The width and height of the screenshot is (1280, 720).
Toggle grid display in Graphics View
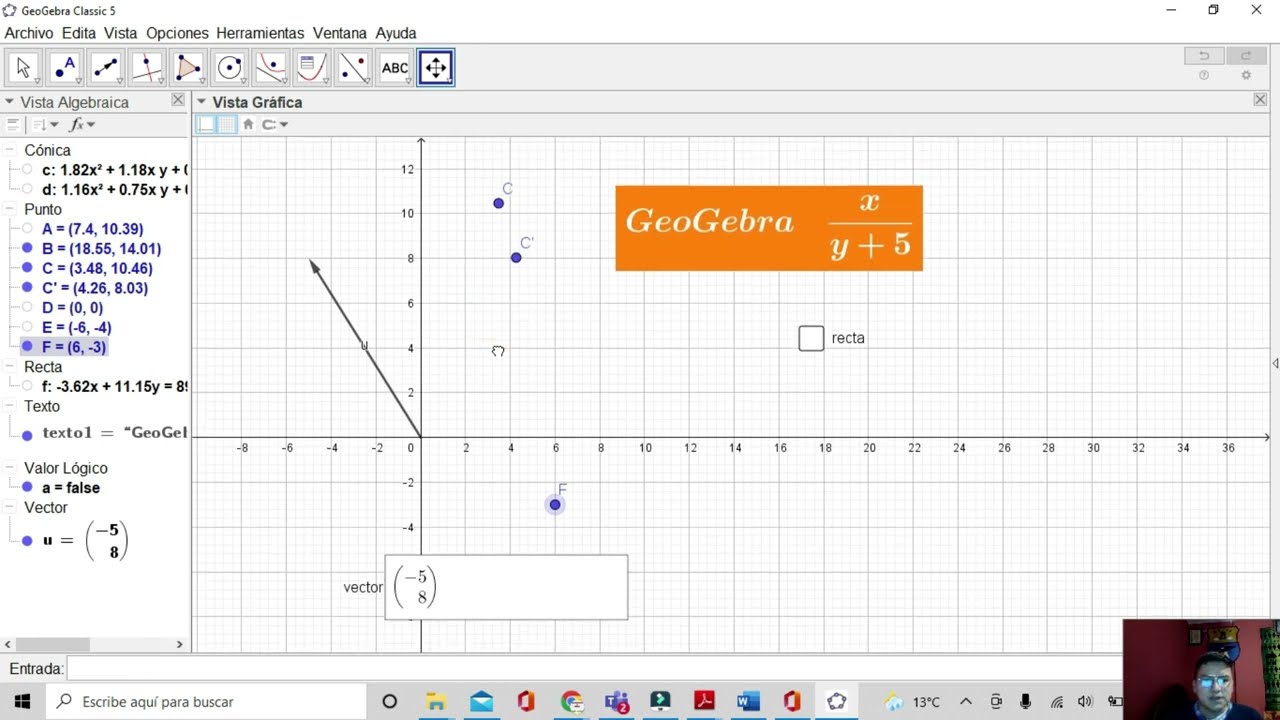[x=226, y=124]
